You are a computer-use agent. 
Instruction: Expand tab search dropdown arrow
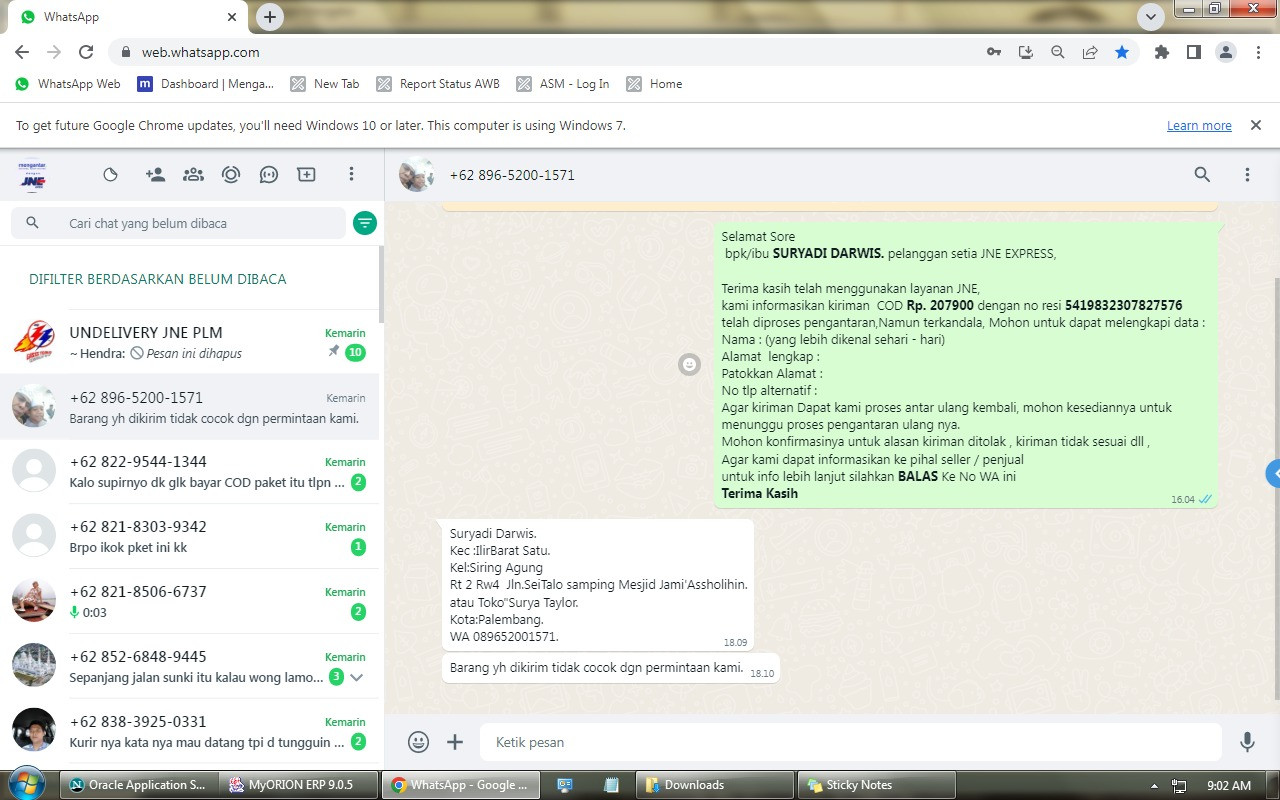[1151, 17]
